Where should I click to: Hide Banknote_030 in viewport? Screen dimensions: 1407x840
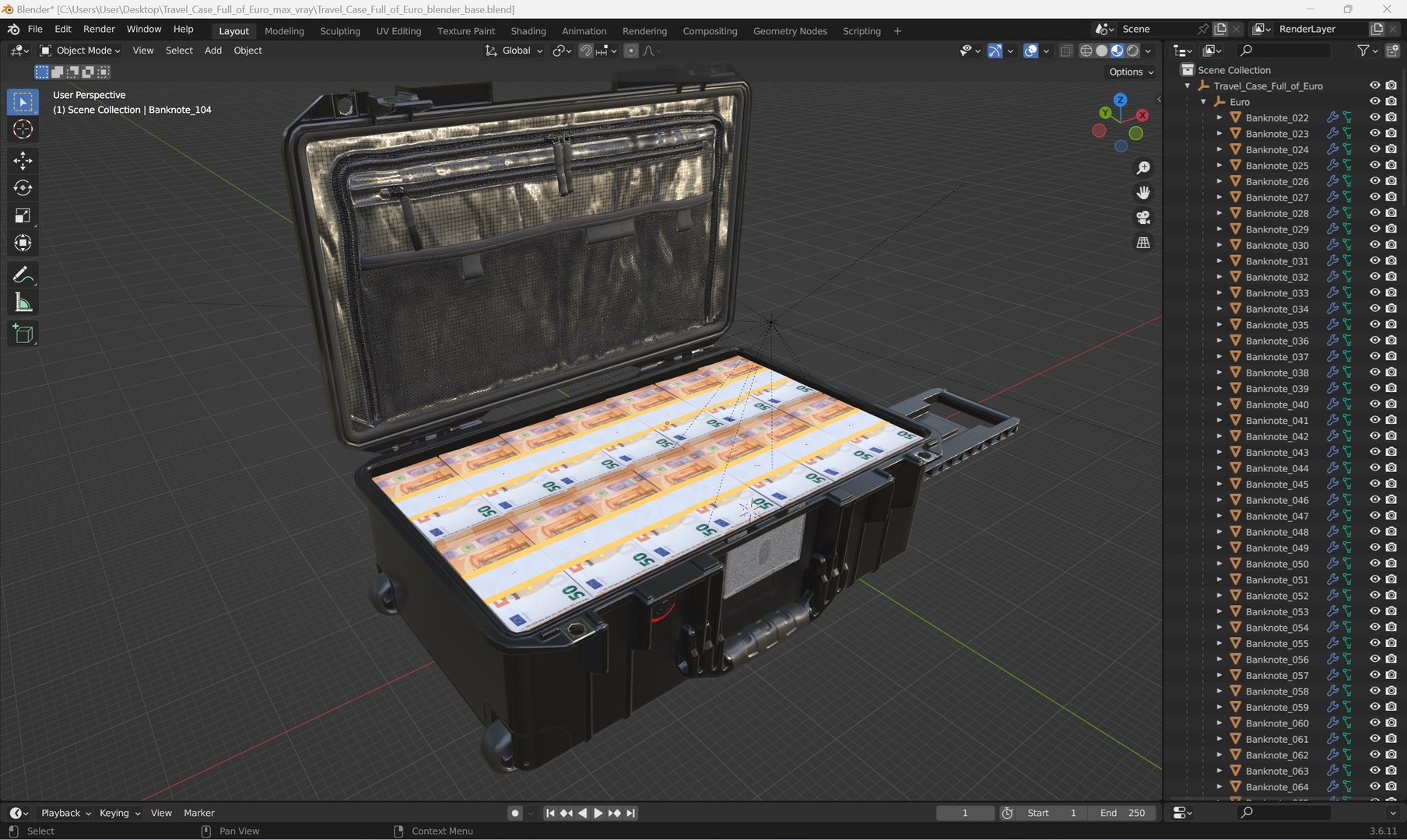coord(1375,245)
